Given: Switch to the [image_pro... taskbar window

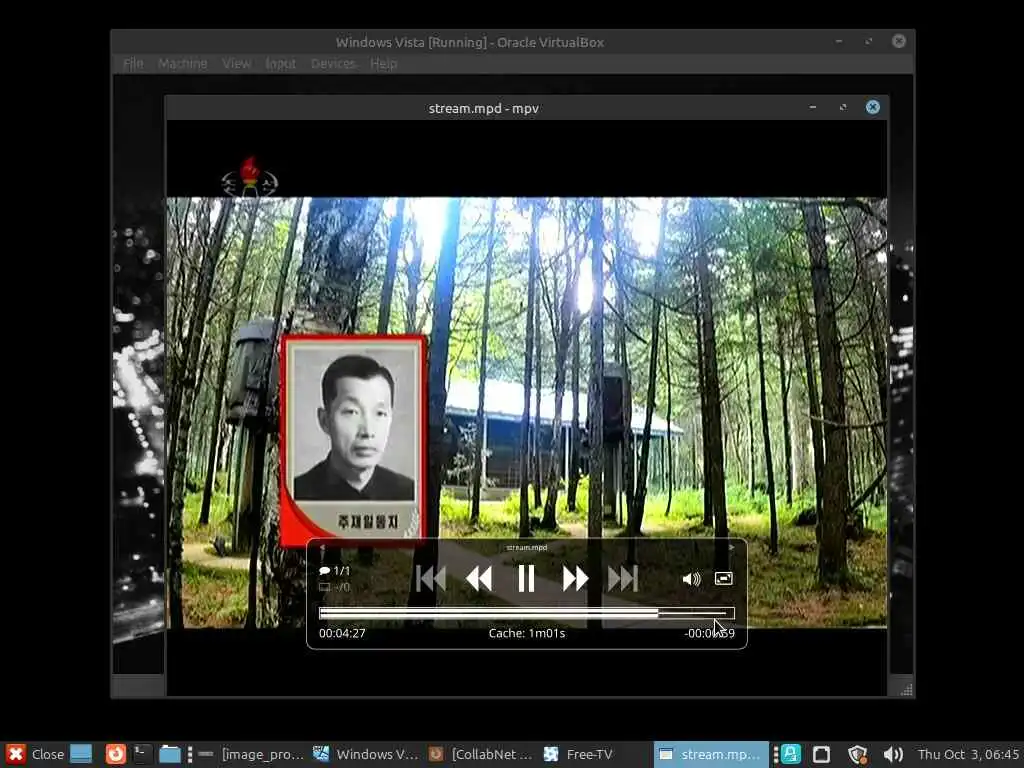Looking at the screenshot, I should (251, 754).
